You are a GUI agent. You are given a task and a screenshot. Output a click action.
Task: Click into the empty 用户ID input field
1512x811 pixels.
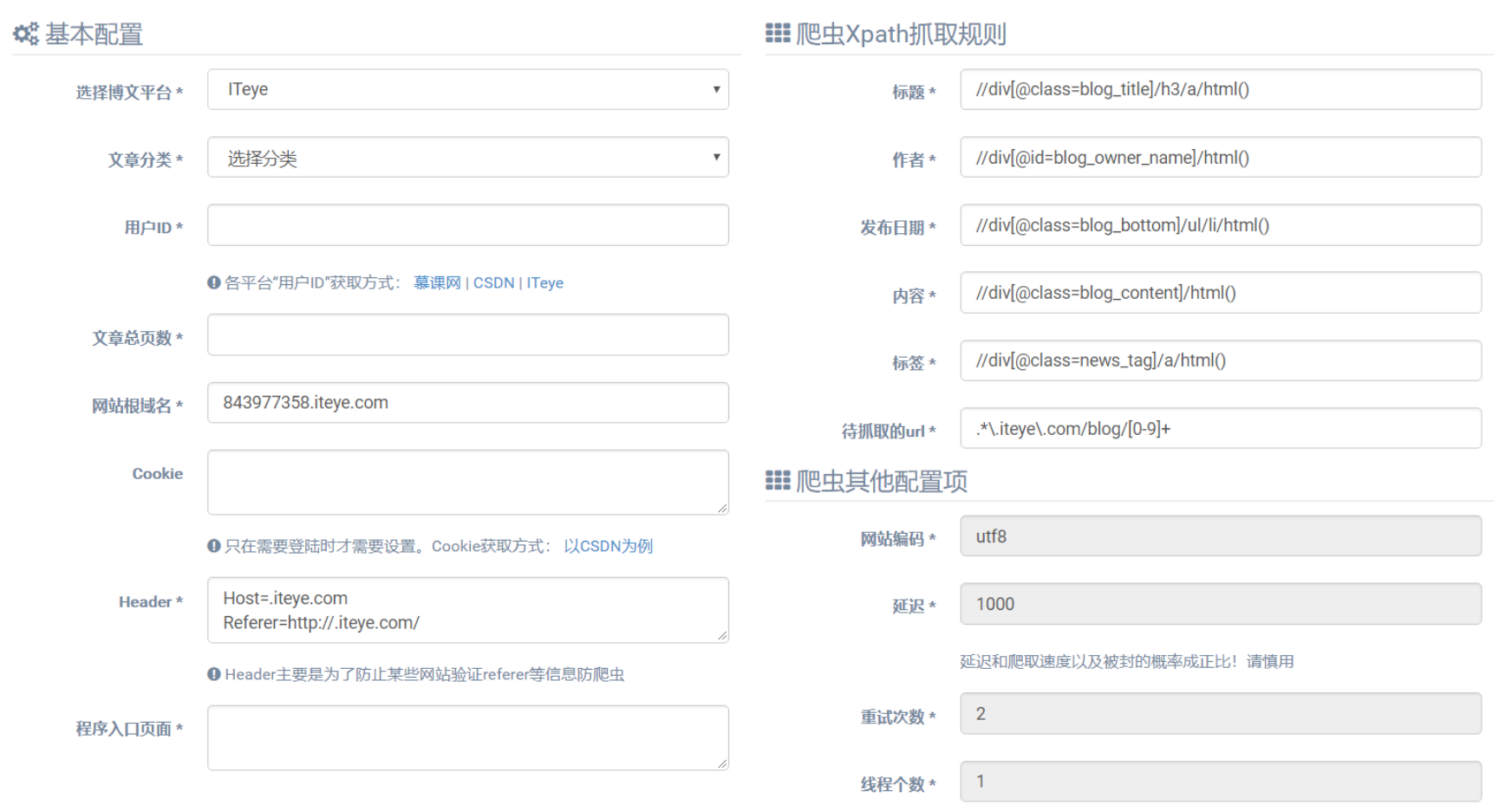coord(467,224)
